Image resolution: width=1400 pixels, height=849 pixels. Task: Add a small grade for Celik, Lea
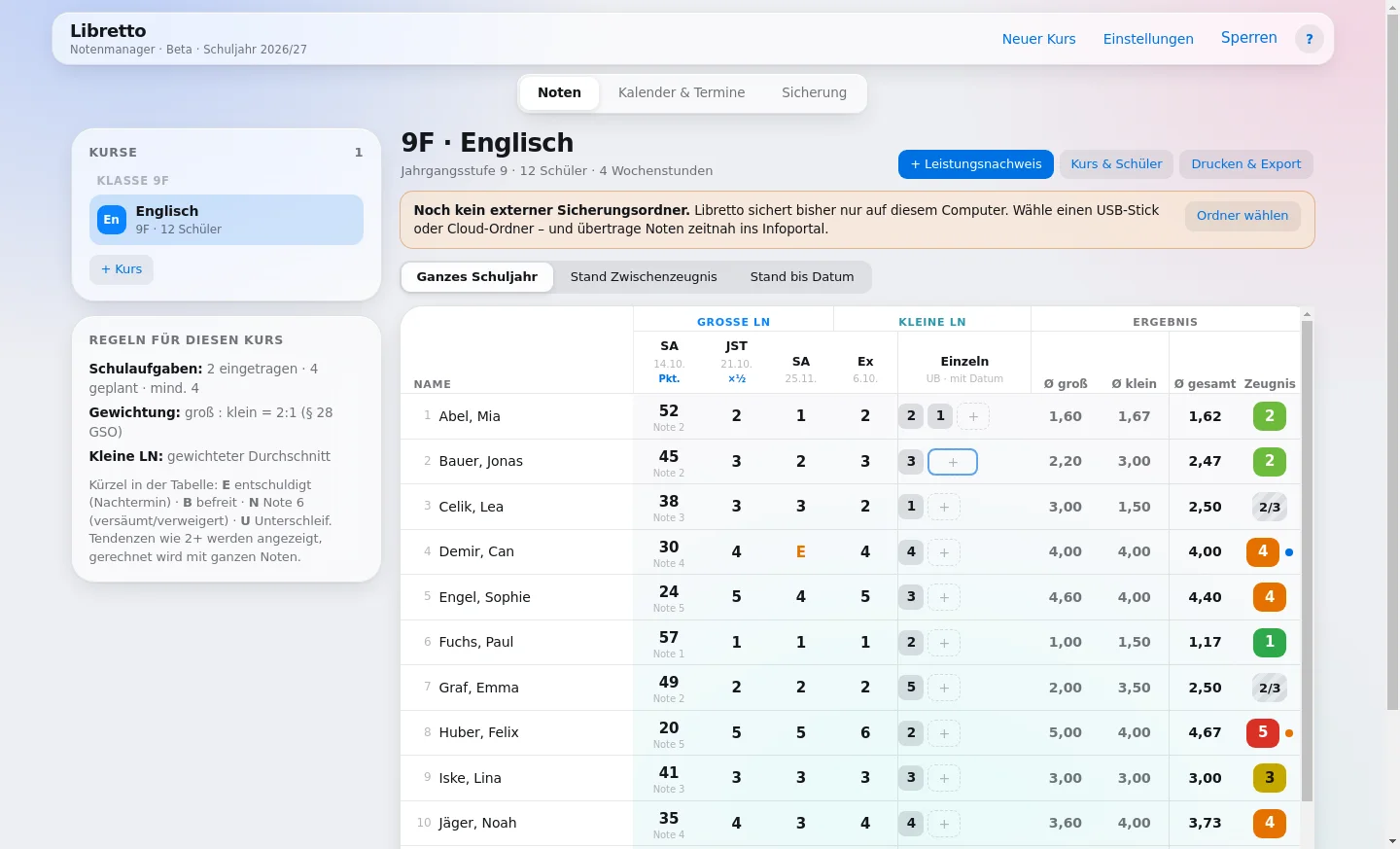[x=944, y=507]
